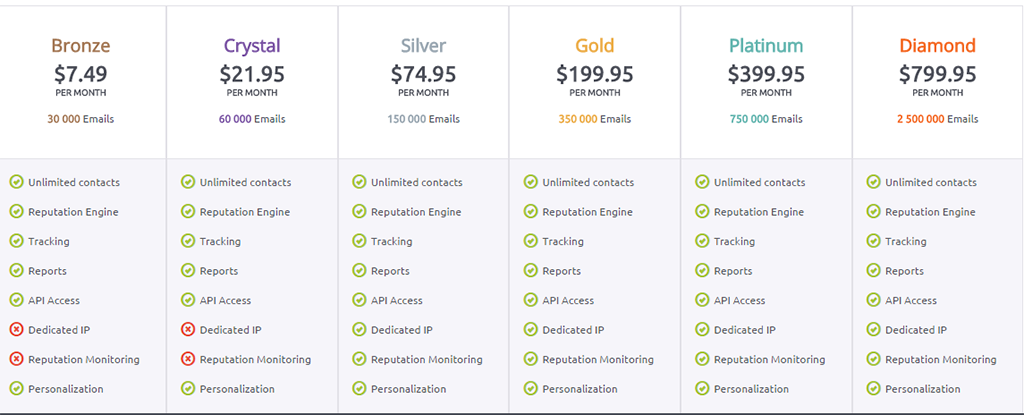Click the Gold $199.95 price
The height and width of the screenshot is (415, 1024).
coord(595,74)
